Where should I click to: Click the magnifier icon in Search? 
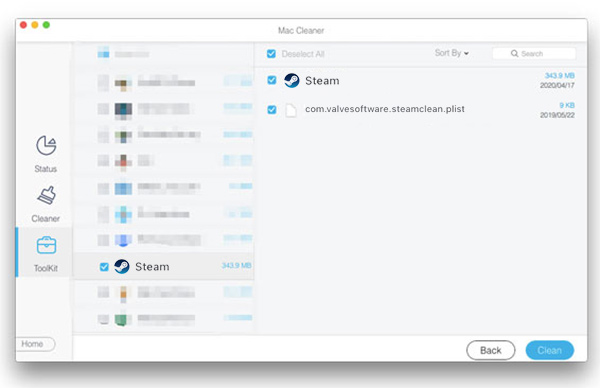[x=515, y=54]
